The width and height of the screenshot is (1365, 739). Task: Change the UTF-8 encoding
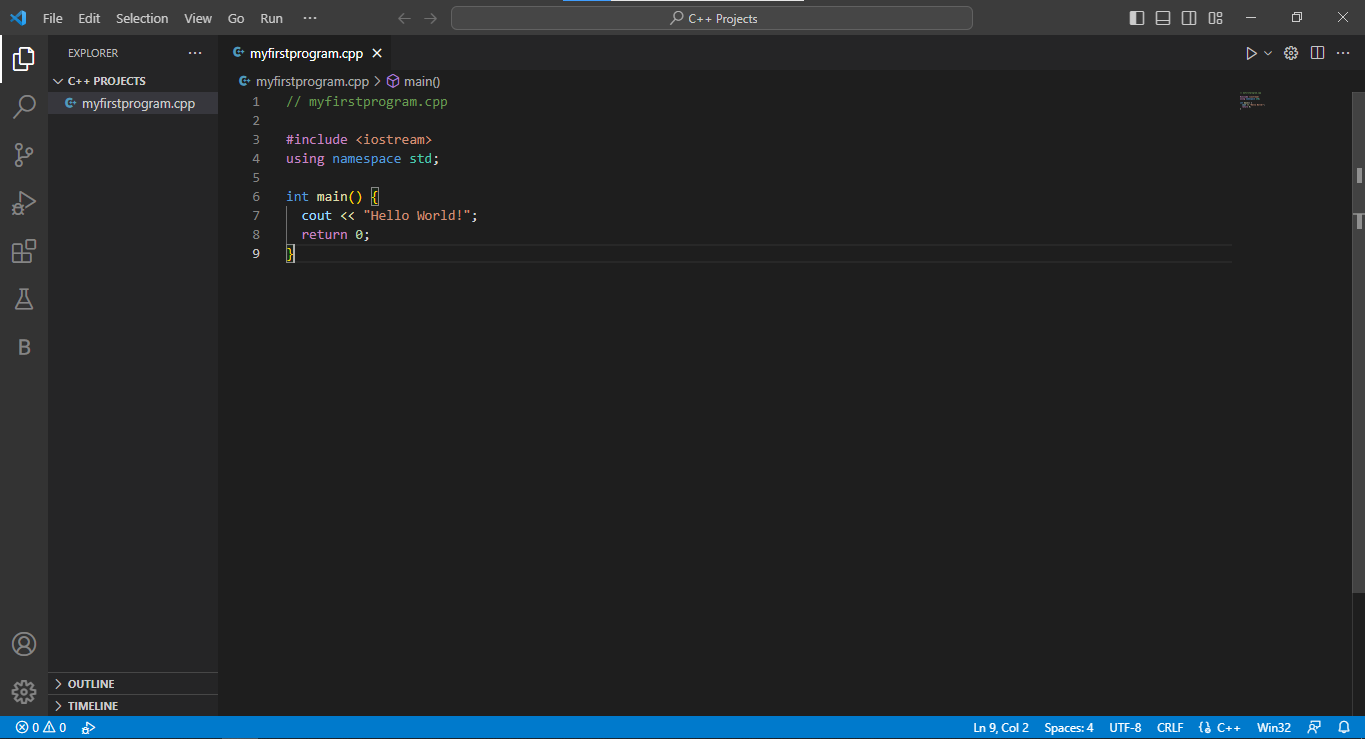tap(1125, 728)
